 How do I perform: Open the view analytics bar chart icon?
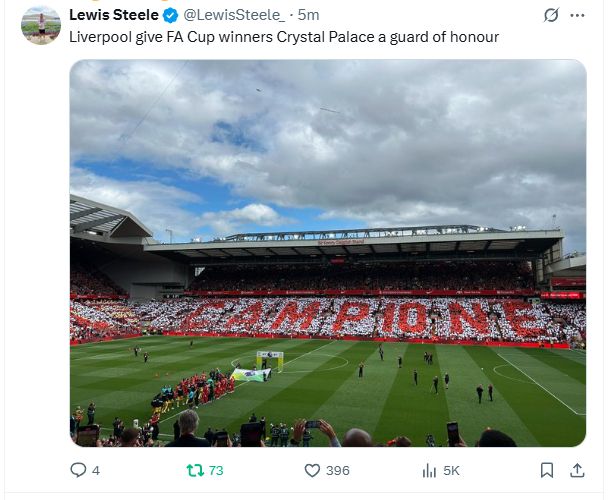[430, 470]
